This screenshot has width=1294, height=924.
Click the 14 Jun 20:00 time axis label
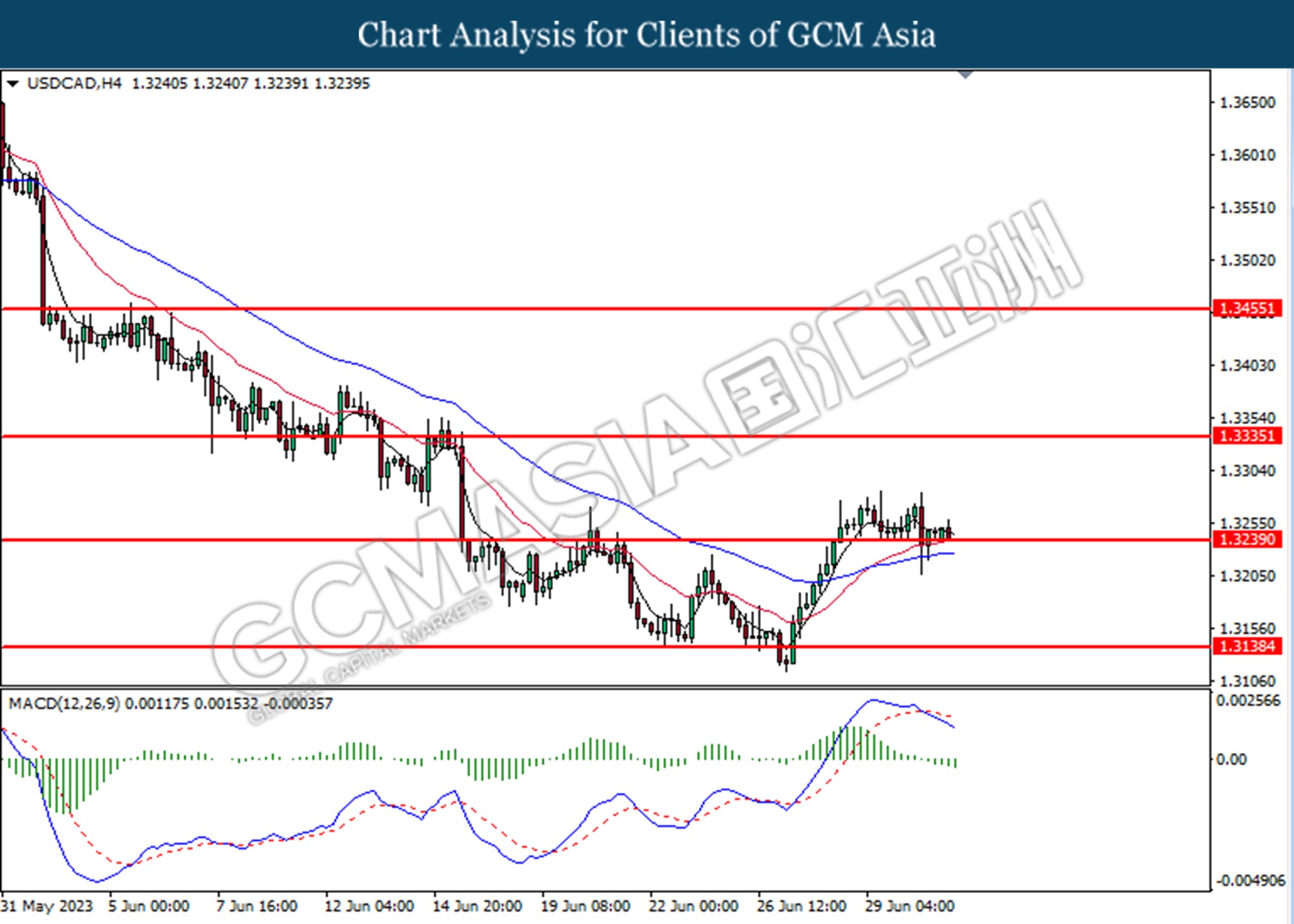point(477,906)
